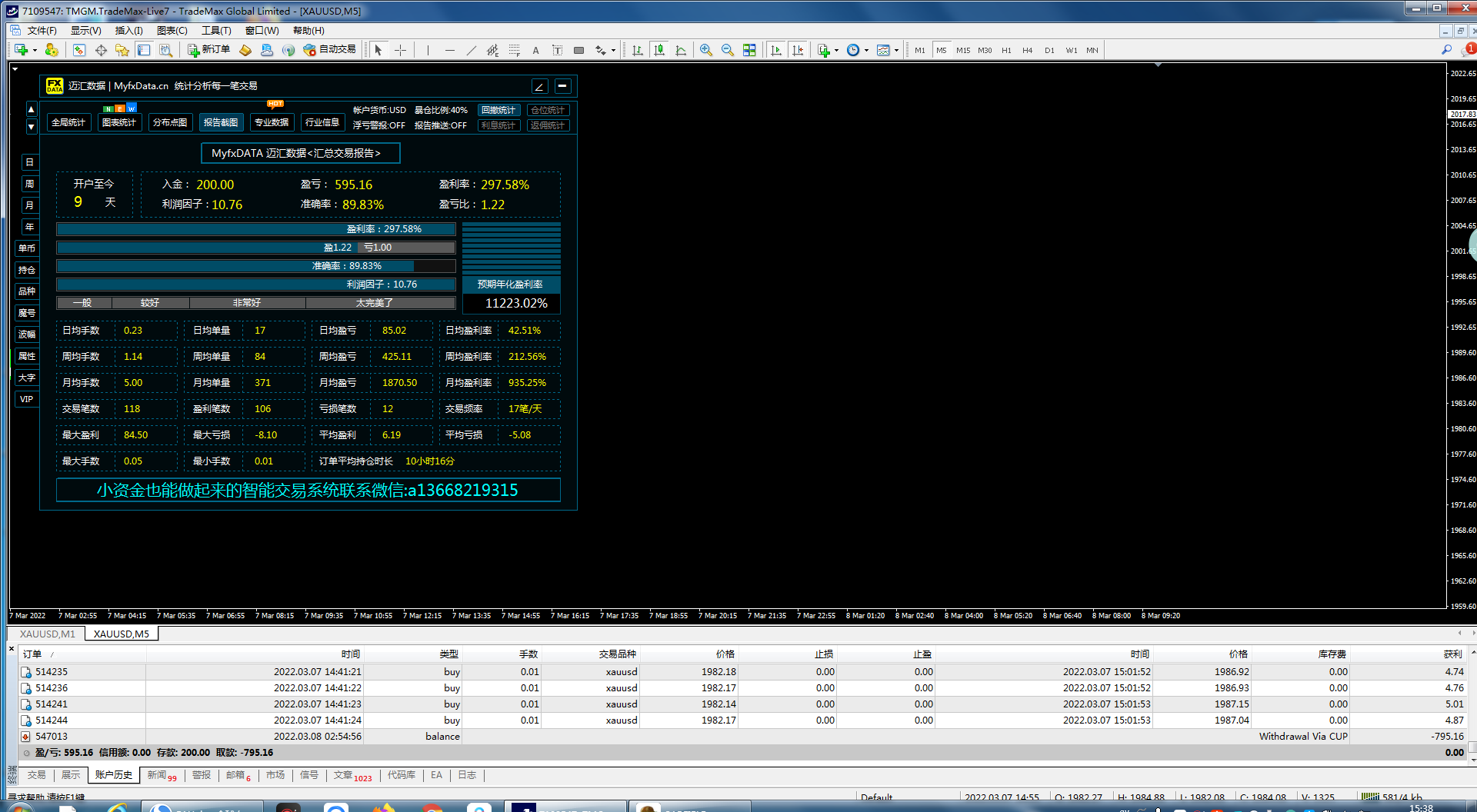1477x812 pixels.
Task: Toggle the Data Window crosshair-circle icon
Action: pyautogui.click(x=101, y=50)
